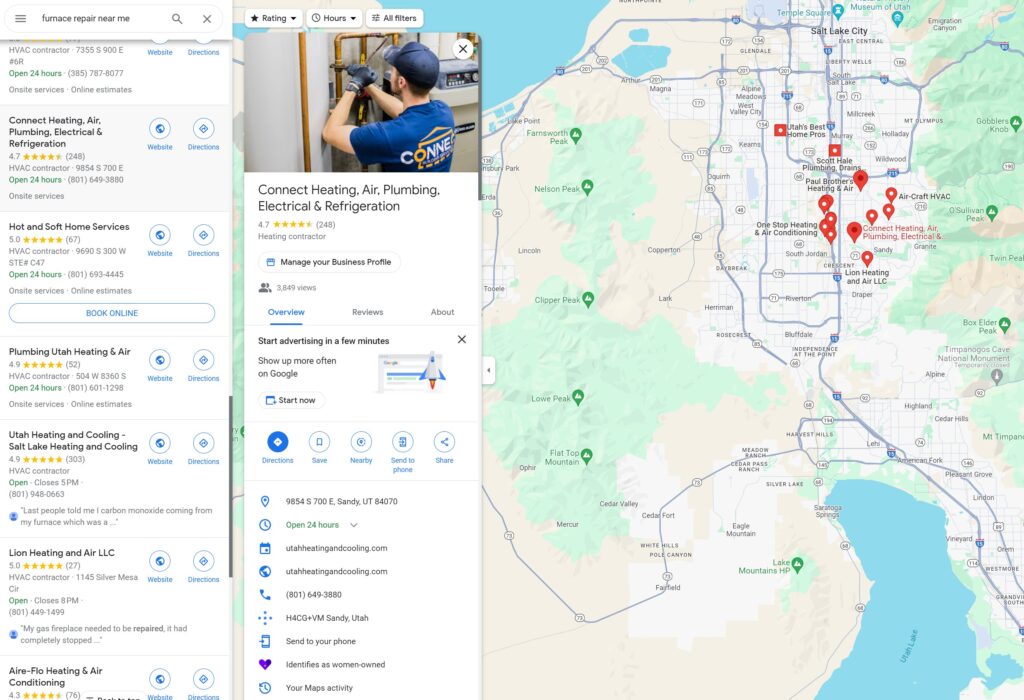The image size is (1024, 700).
Task: Open website for Lion Heating and Air LLC
Action: point(160,567)
